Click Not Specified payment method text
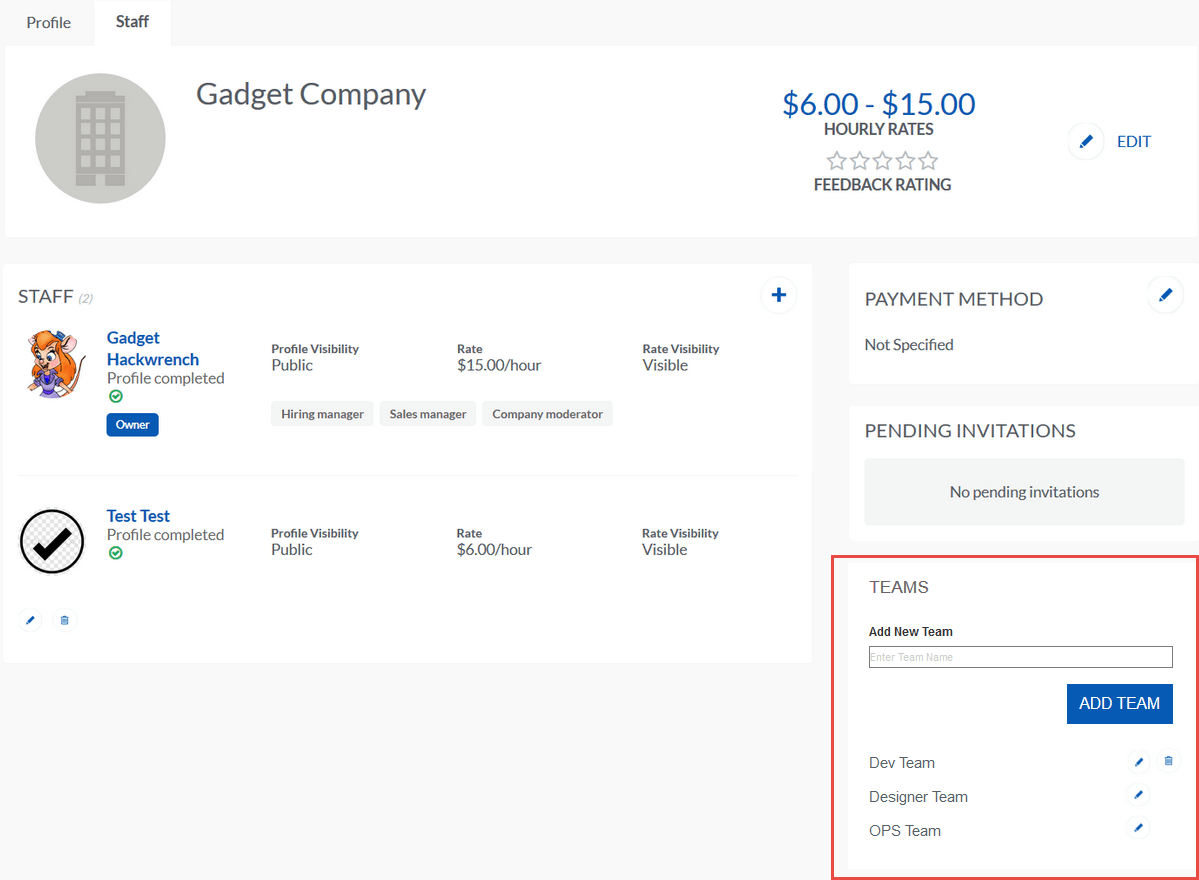Viewport: 1199px width, 880px height. pyautogui.click(x=908, y=345)
